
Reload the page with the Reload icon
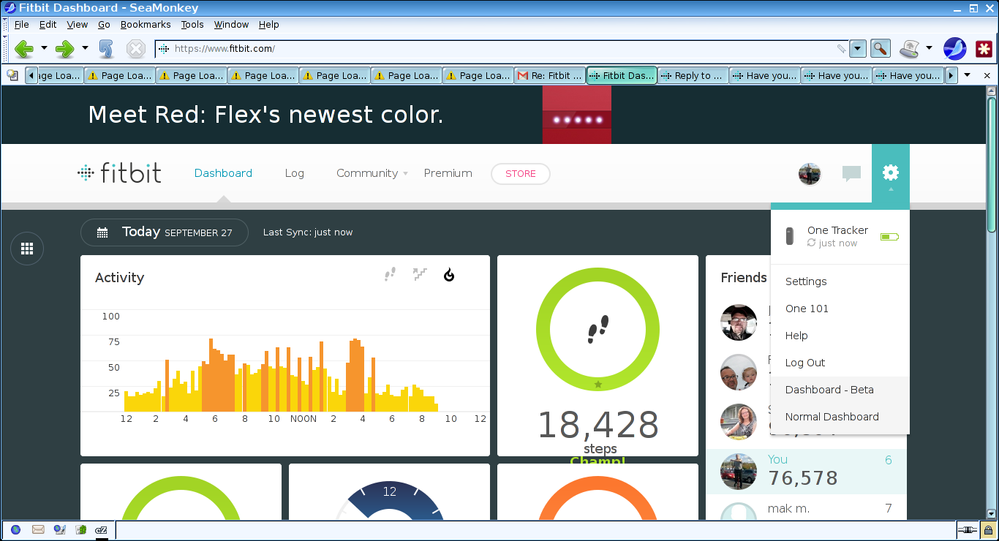tap(106, 48)
